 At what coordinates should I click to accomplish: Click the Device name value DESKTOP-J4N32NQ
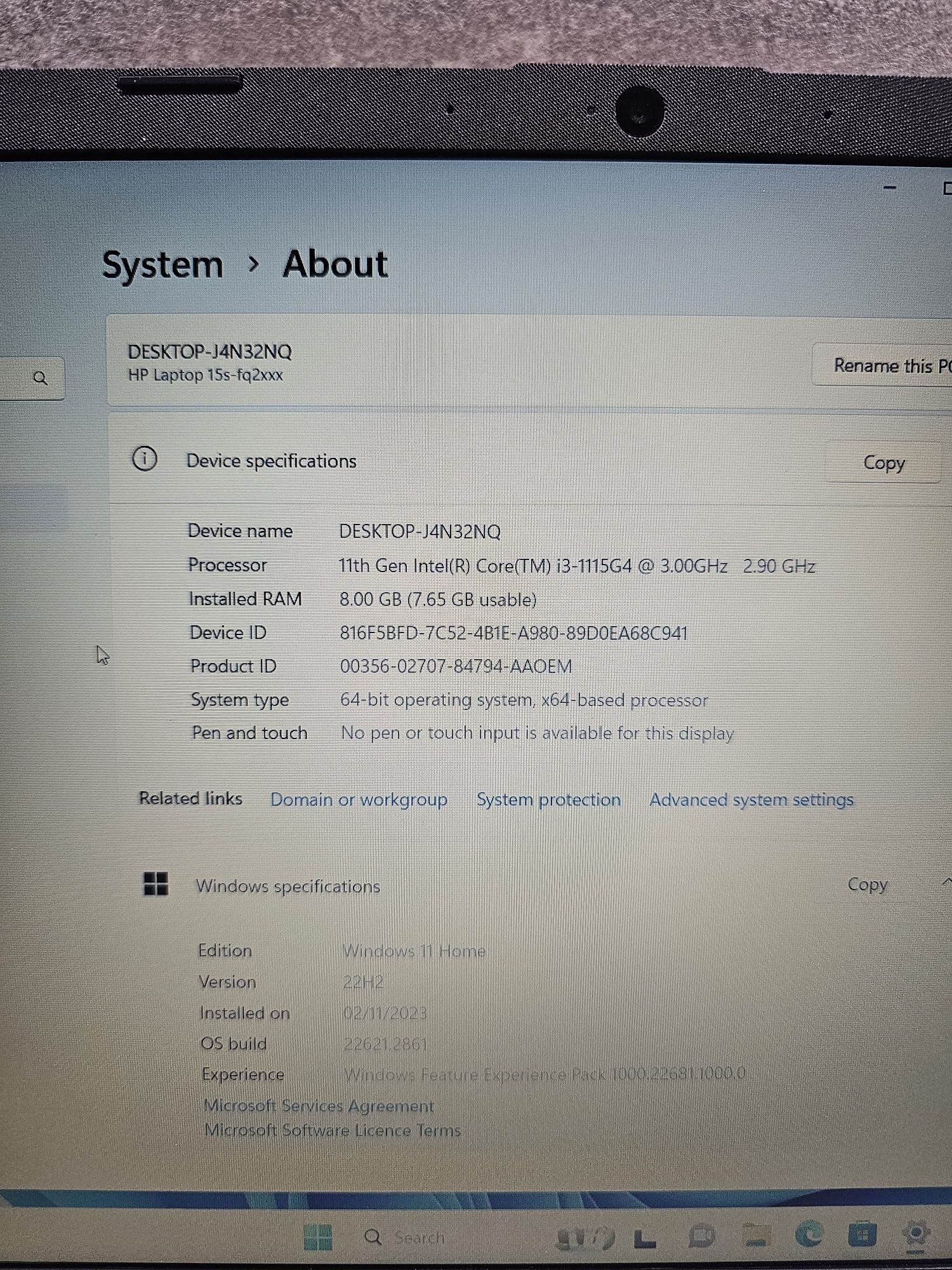click(x=420, y=531)
